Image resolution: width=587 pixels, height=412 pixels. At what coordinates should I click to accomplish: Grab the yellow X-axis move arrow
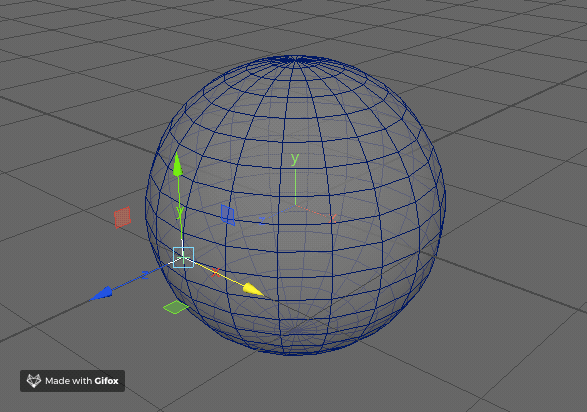(x=253, y=289)
